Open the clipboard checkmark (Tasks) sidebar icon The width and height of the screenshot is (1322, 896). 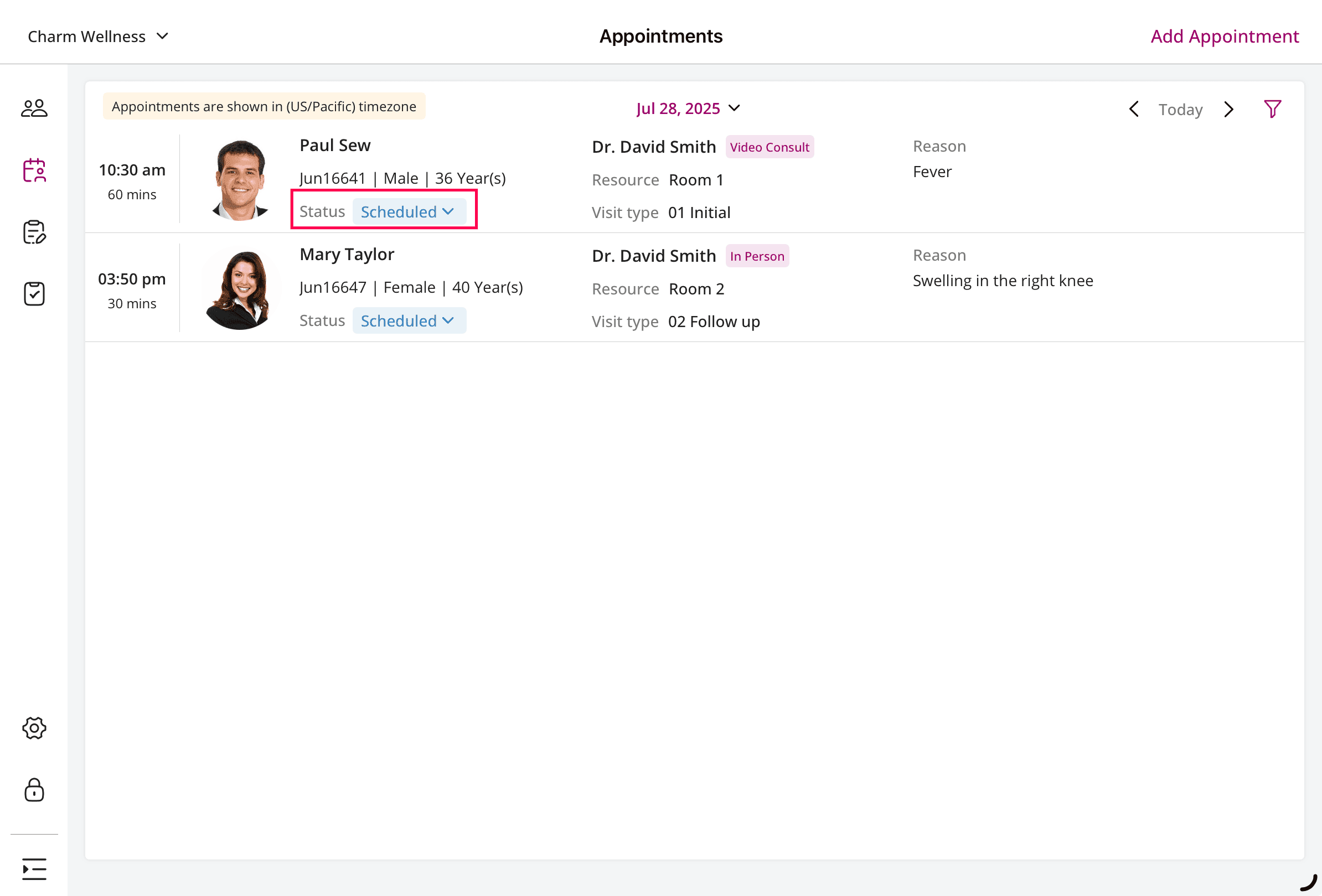click(x=34, y=293)
